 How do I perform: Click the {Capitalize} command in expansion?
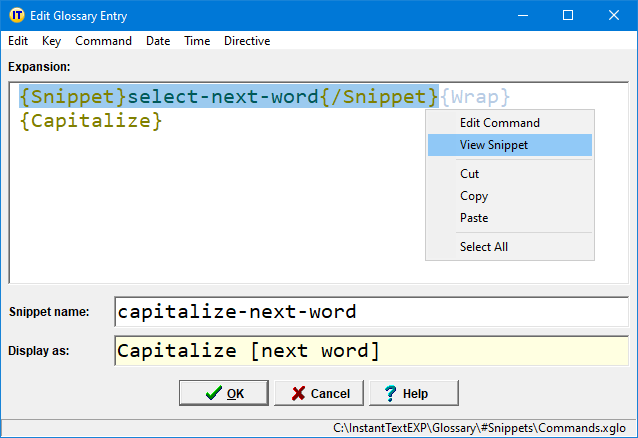coord(91,121)
